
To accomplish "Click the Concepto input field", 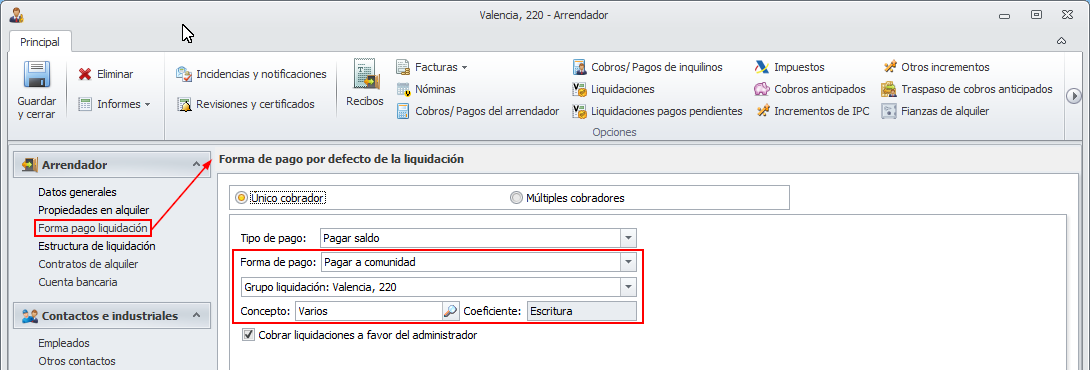I will click(x=369, y=311).
